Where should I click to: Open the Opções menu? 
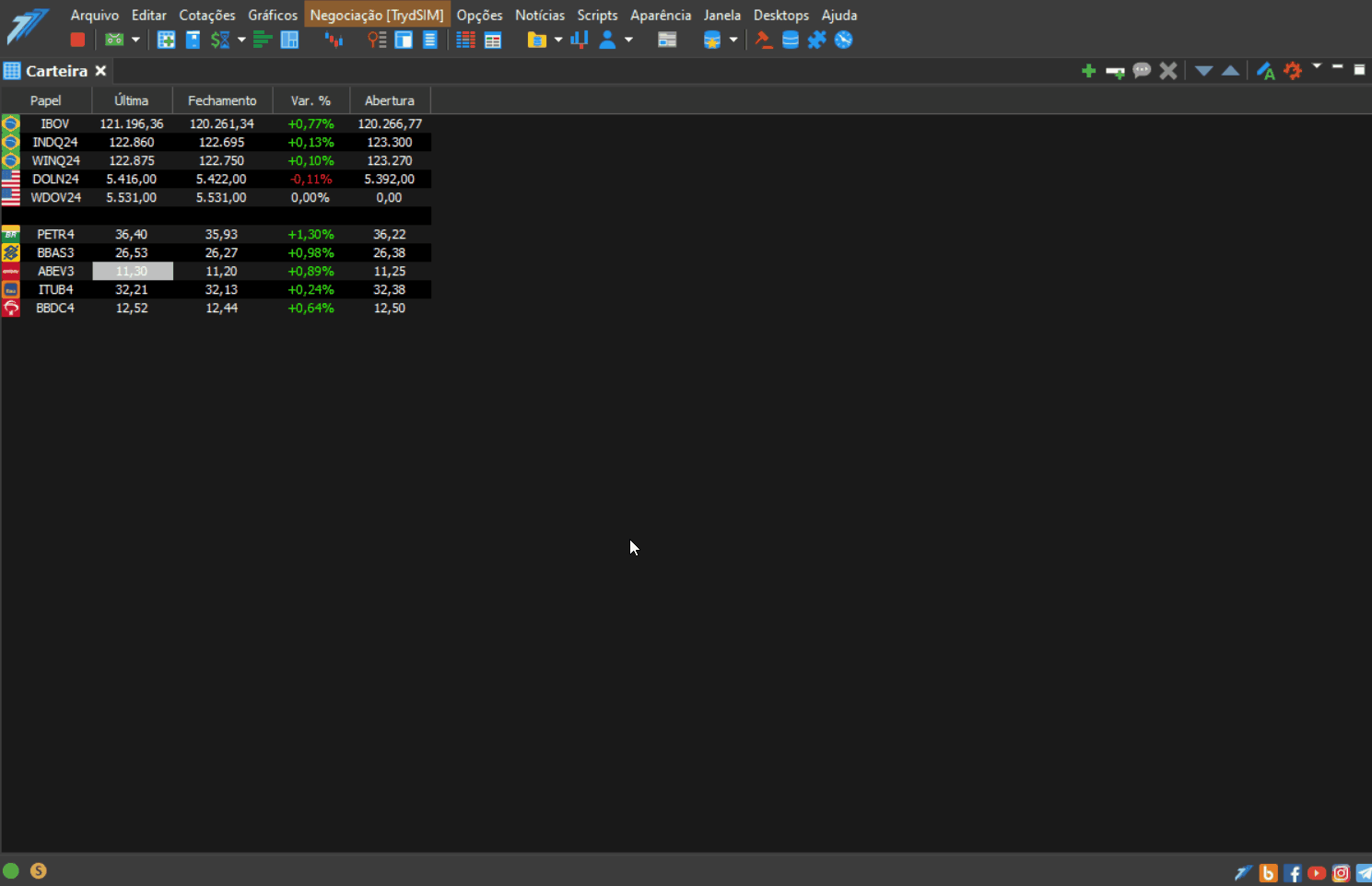[x=480, y=15]
